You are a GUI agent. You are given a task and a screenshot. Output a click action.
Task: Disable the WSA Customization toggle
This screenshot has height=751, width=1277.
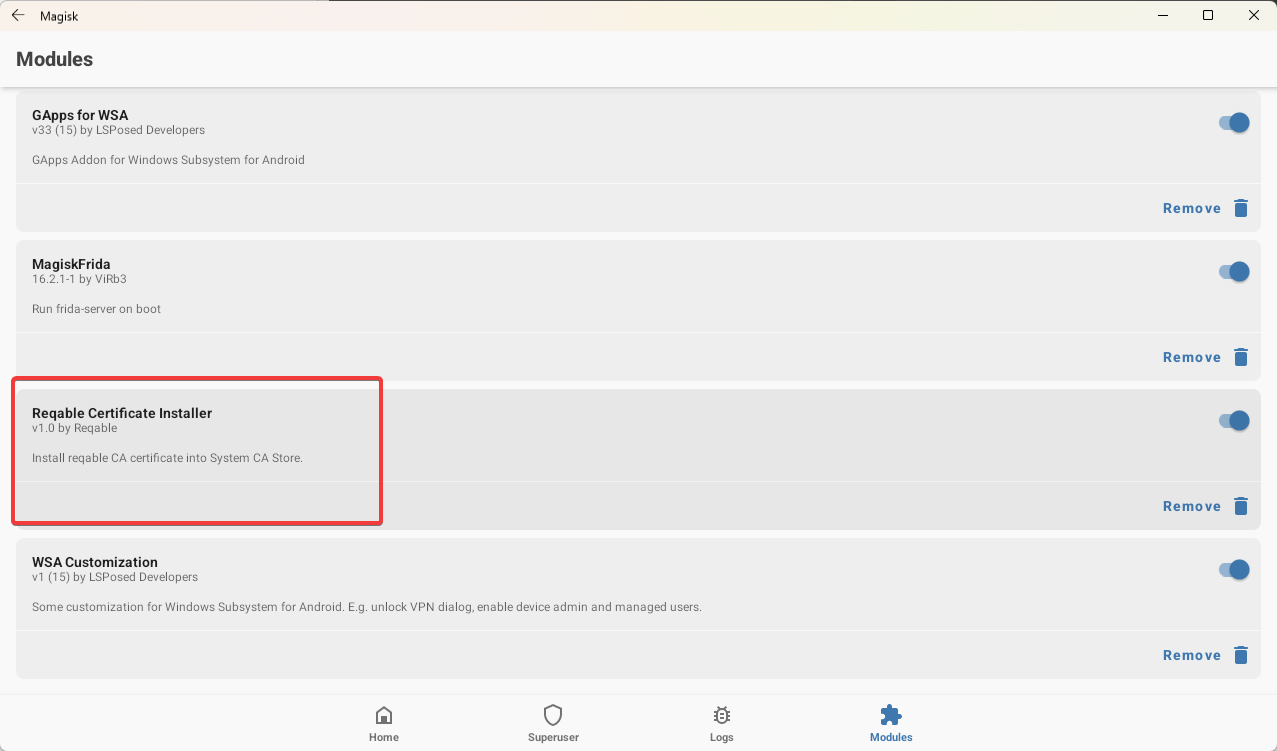click(x=1234, y=570)
